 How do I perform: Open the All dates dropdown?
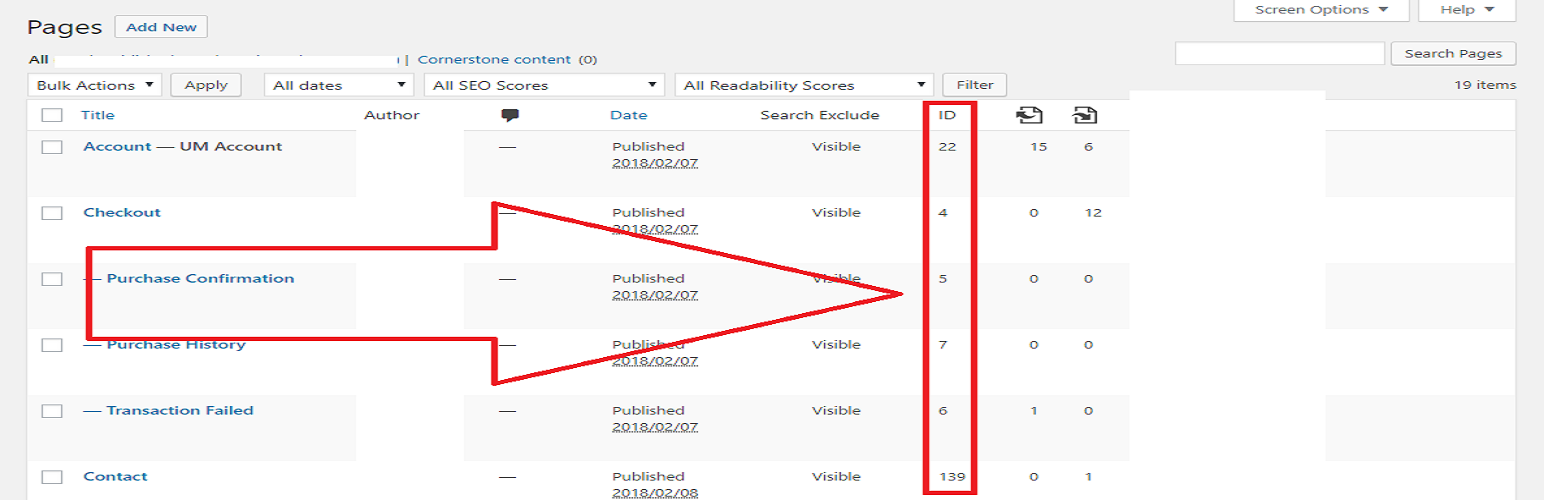coord(339,85)
